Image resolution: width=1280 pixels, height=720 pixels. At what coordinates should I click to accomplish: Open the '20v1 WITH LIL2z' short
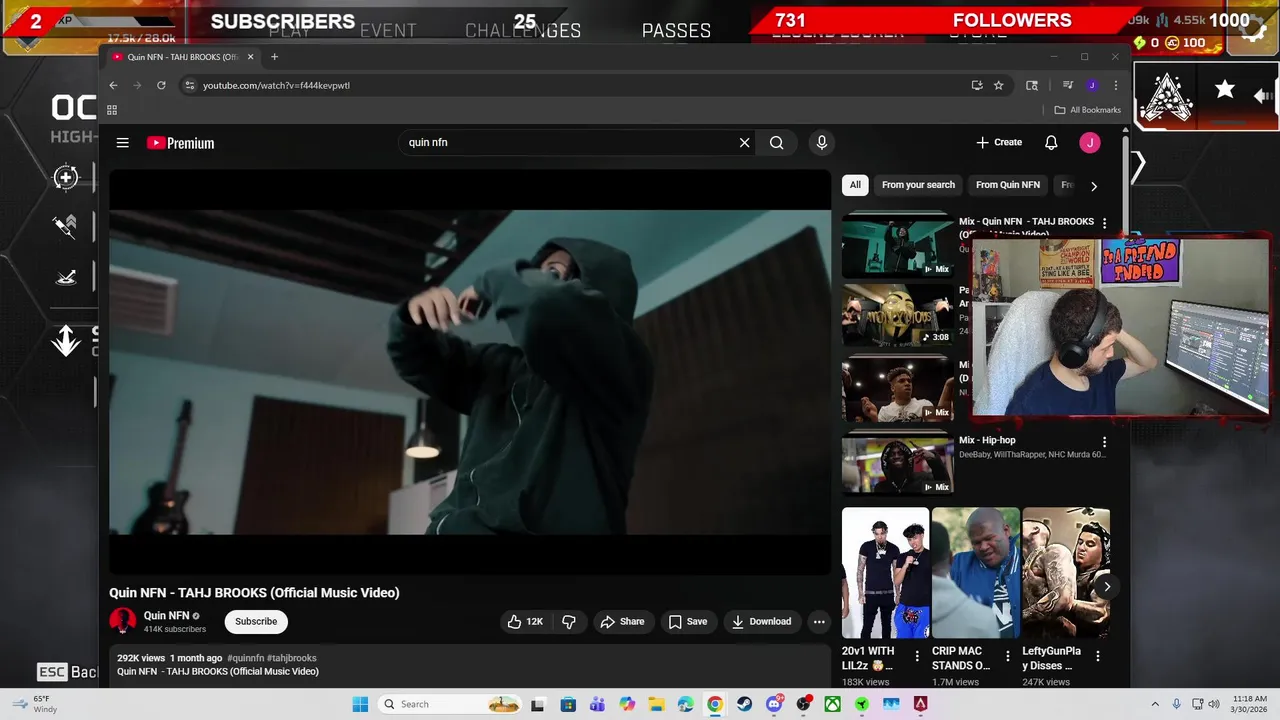click(885, 573)
